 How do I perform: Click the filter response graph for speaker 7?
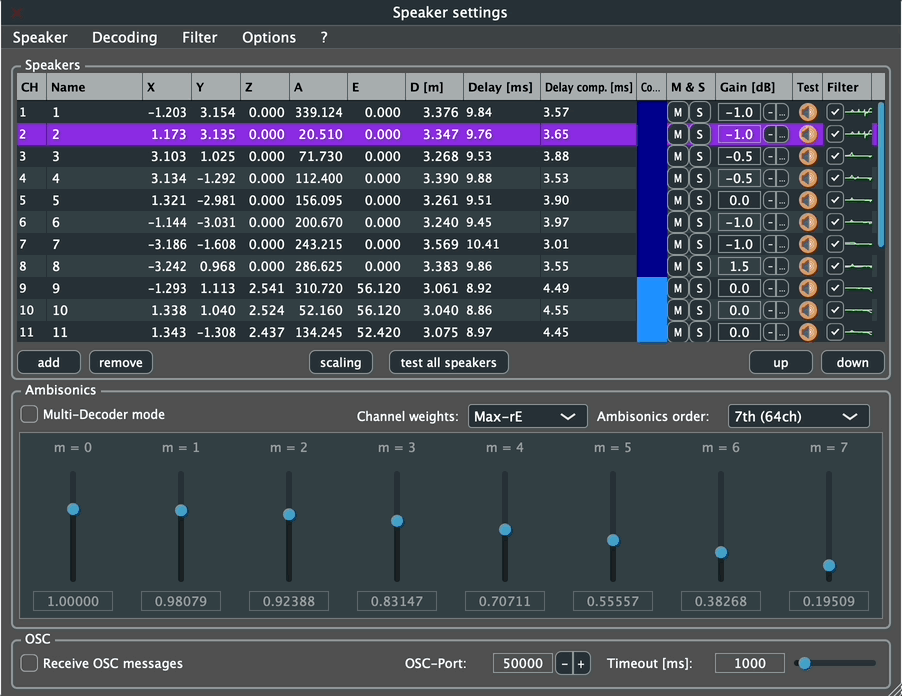(859, 244)
